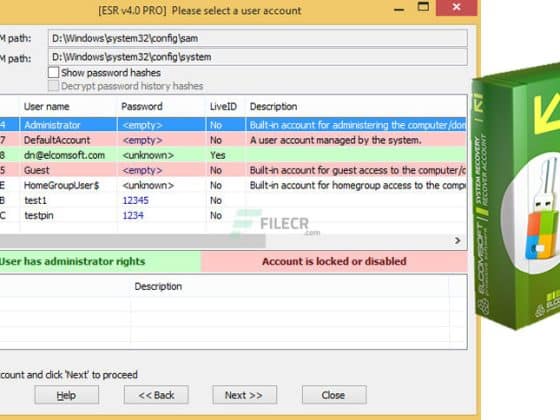Click the 12345 password cell
Viewport: 560px width, 420px height.
(135, 200)
